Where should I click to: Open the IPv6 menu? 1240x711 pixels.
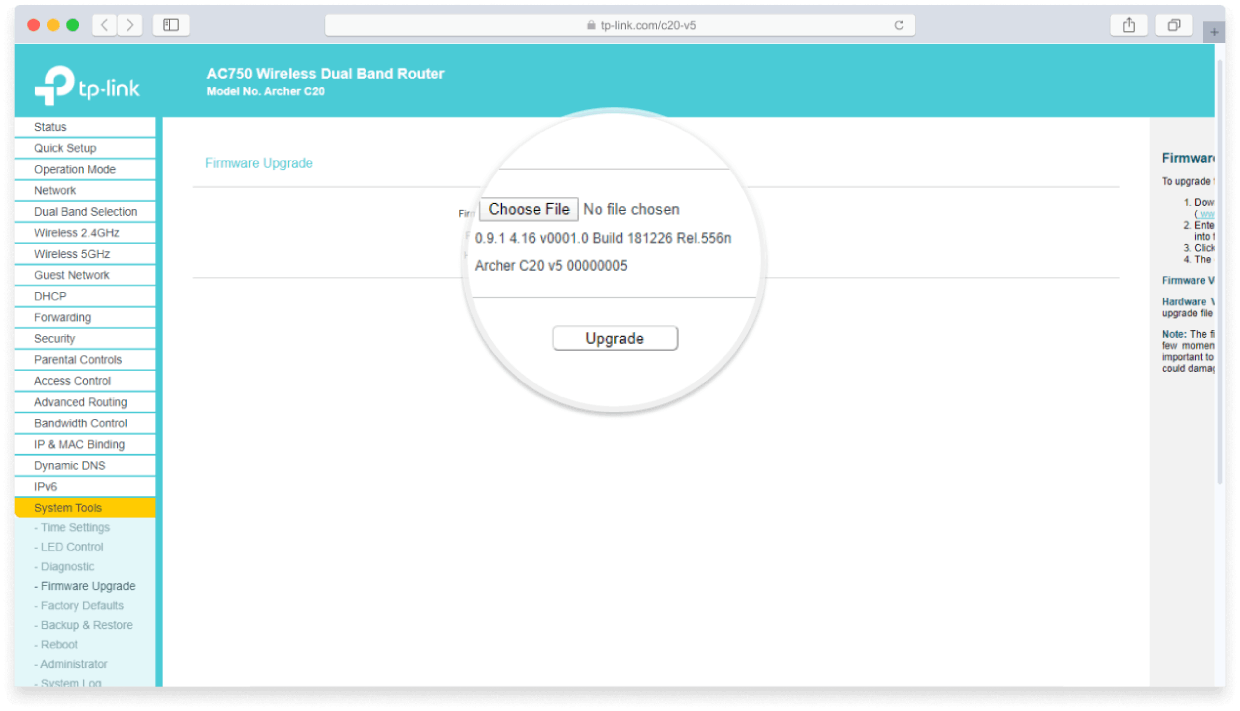point(85,487)
